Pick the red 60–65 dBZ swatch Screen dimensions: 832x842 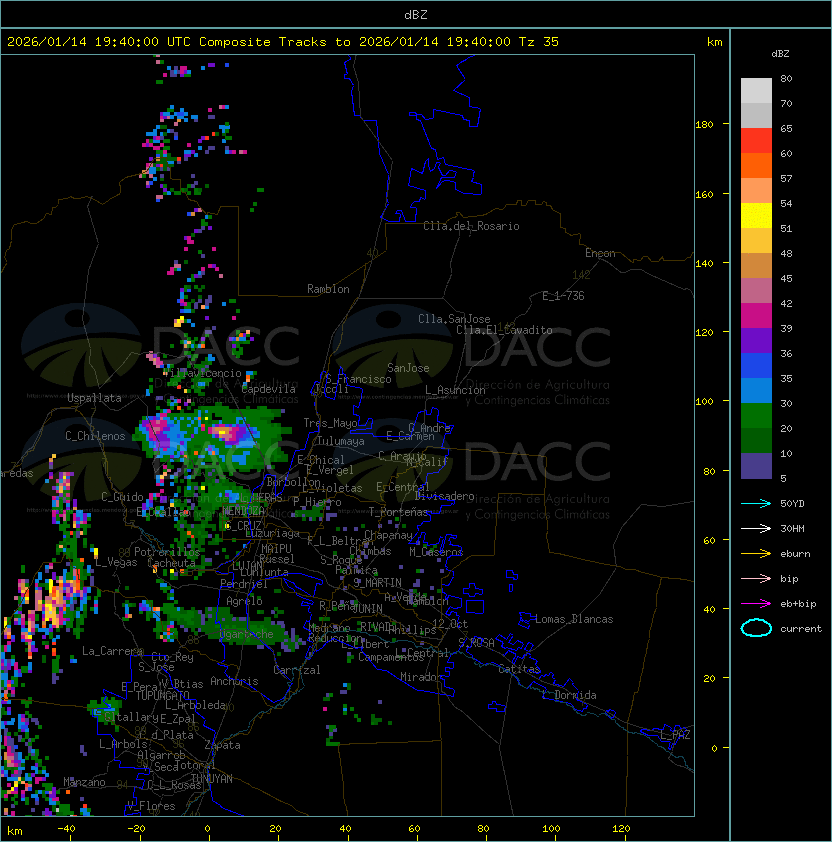pyautogui.click(x=756, y=141)
